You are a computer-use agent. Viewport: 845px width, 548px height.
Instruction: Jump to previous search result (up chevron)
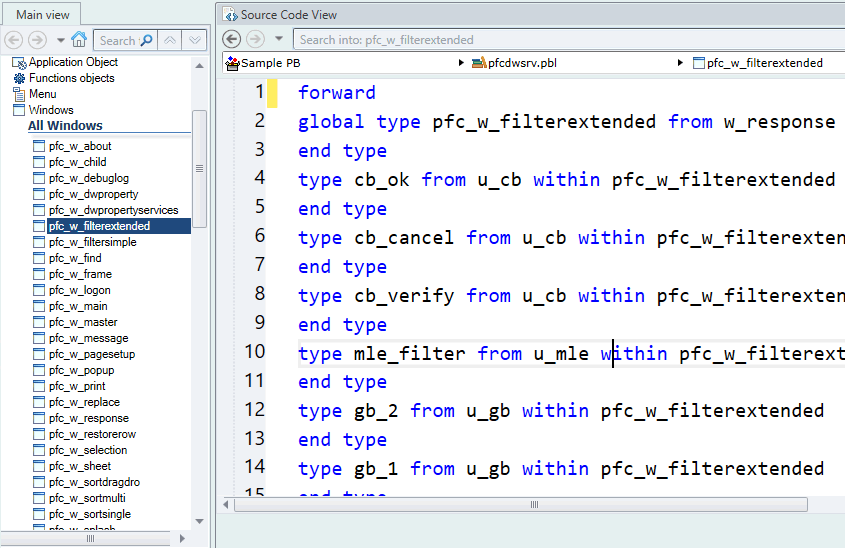click(x=170, y=40)
